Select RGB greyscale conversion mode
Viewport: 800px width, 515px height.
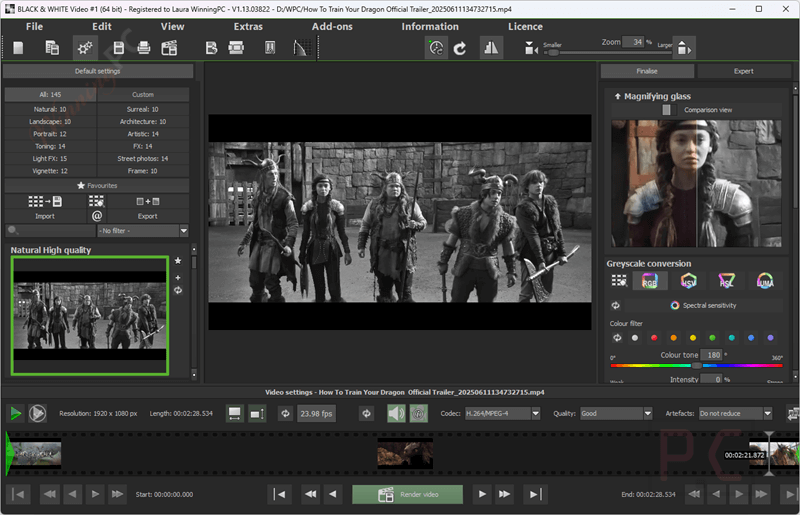coord(649,281)
